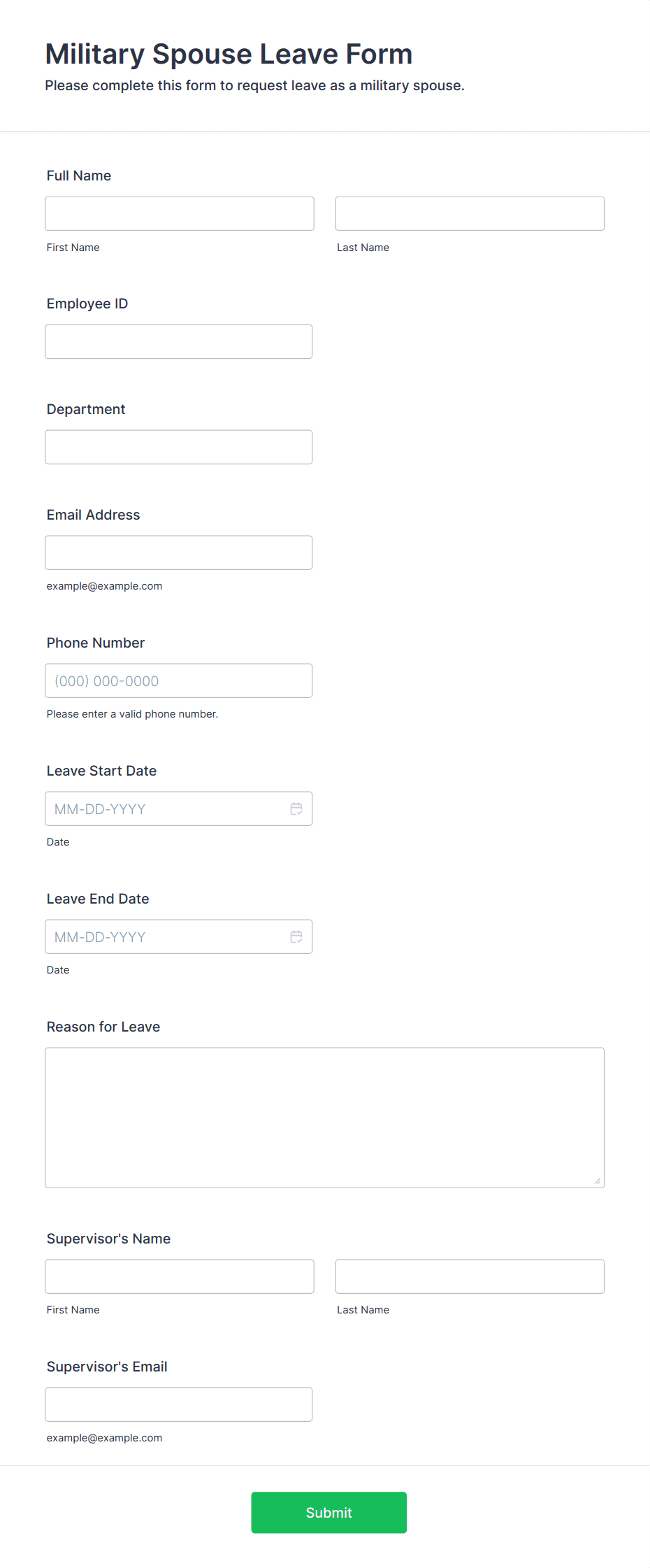The width and height of the screenshot is (650, 1568).
Task: Click the Reason for Leave label
Action: coord(103,1027)
